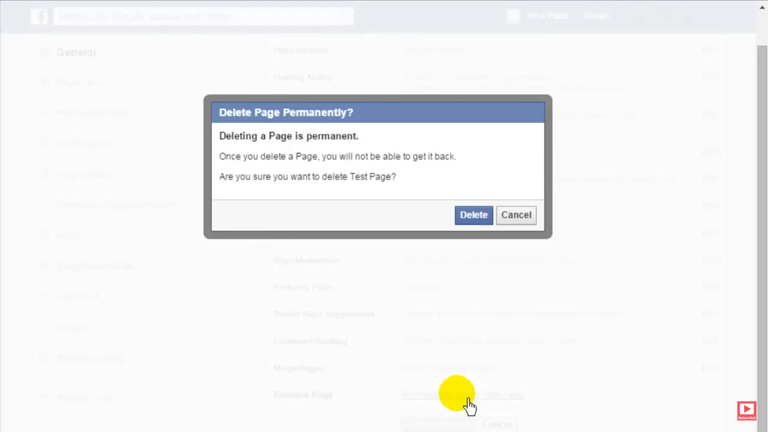Go to Home in the top navigation

[596, 16]
